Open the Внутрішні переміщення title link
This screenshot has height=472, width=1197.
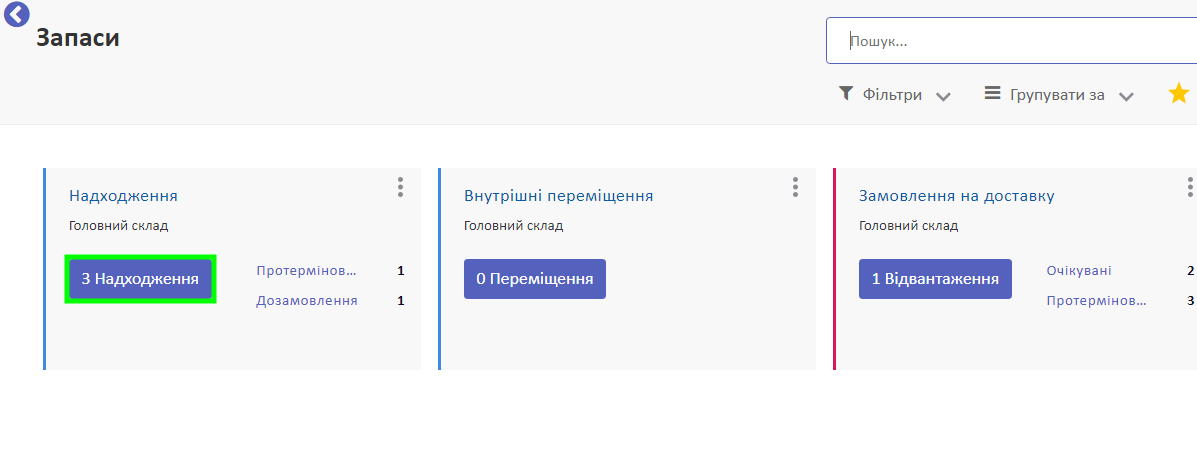[558, 196]
